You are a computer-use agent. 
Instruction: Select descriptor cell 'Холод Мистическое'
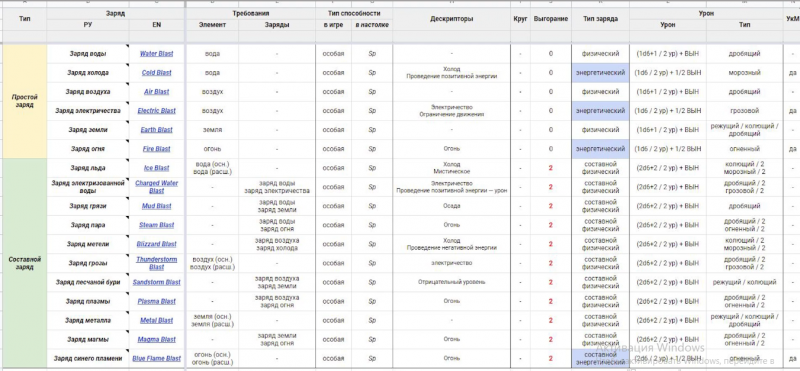pos(452,168)
